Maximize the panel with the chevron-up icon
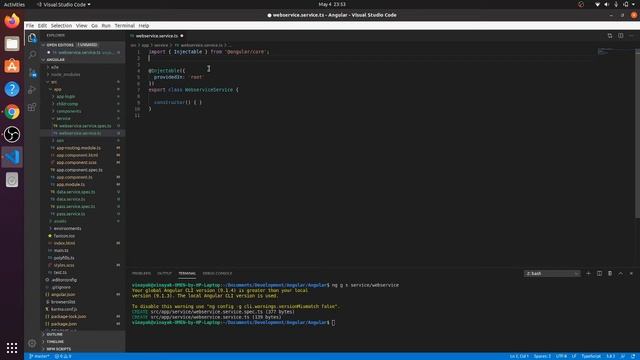The height and width of the screenshot is (360, 640). [x=620, y=273]
